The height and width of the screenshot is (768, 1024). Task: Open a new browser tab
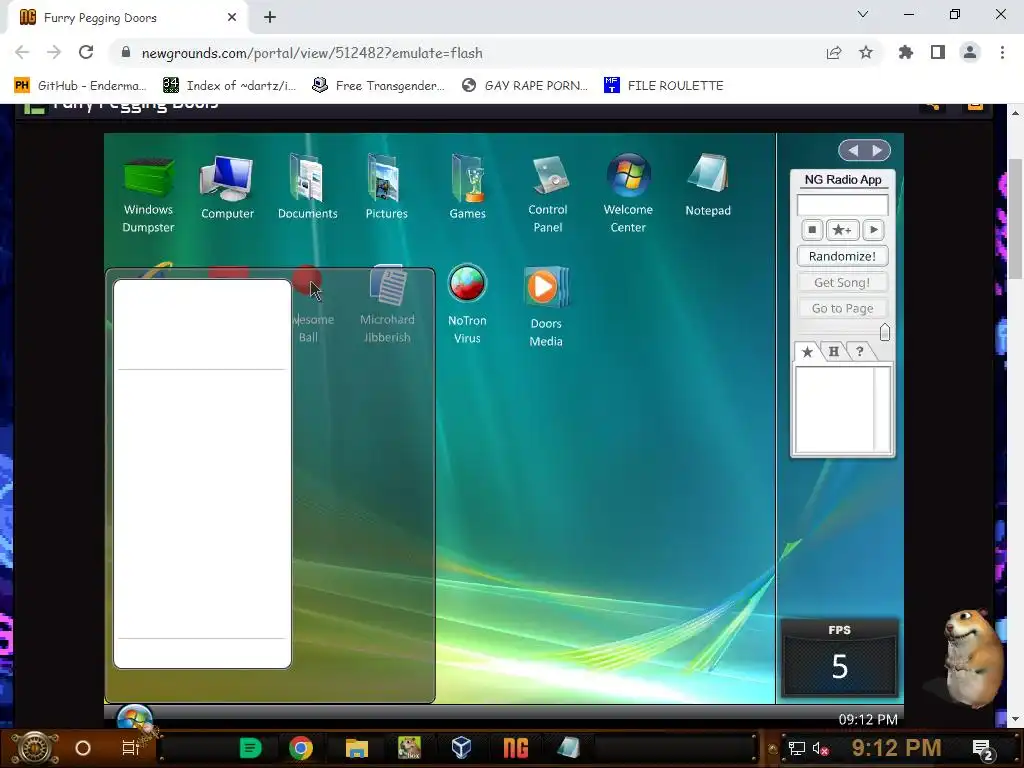270,18
